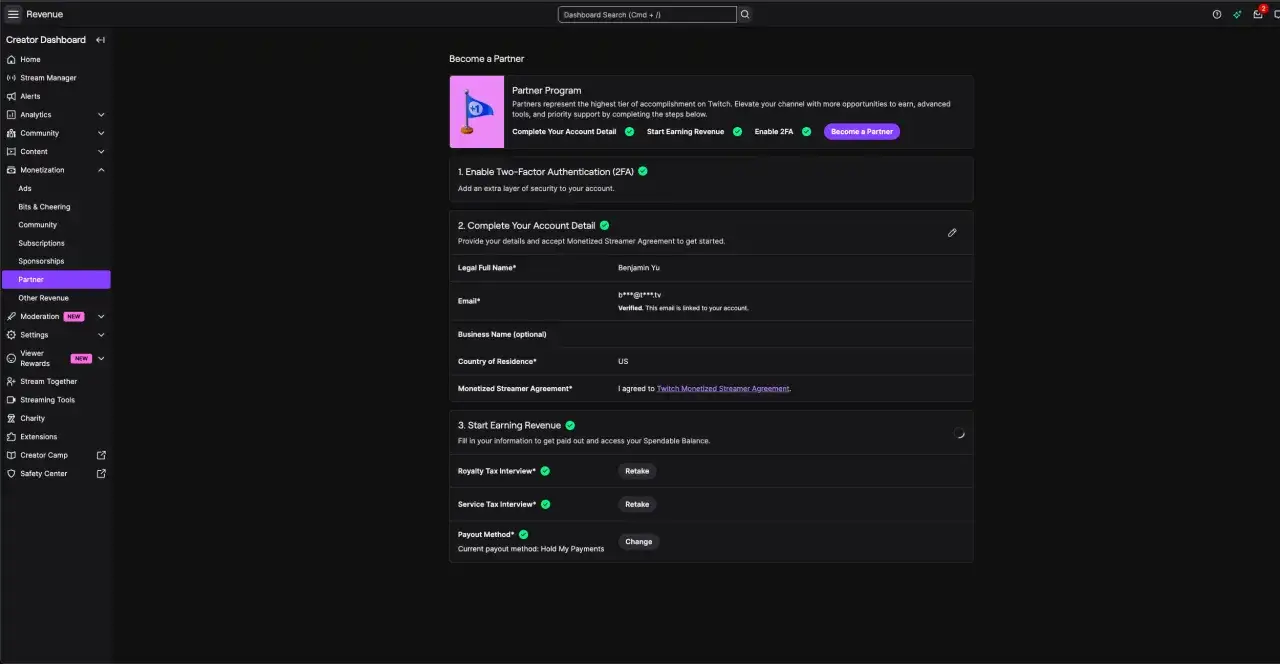
Task: Click the Content film icon
Action: click(11, 152)
